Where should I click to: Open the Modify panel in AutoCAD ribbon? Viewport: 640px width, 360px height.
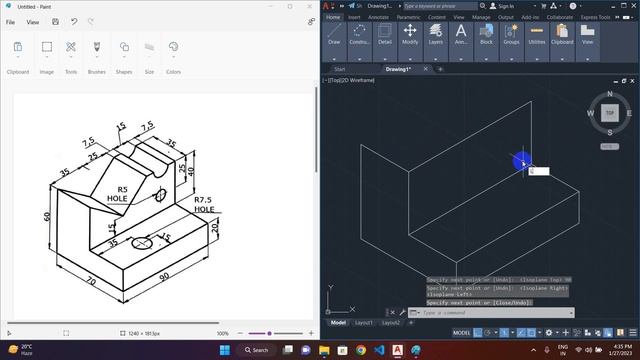coord(410,35)
